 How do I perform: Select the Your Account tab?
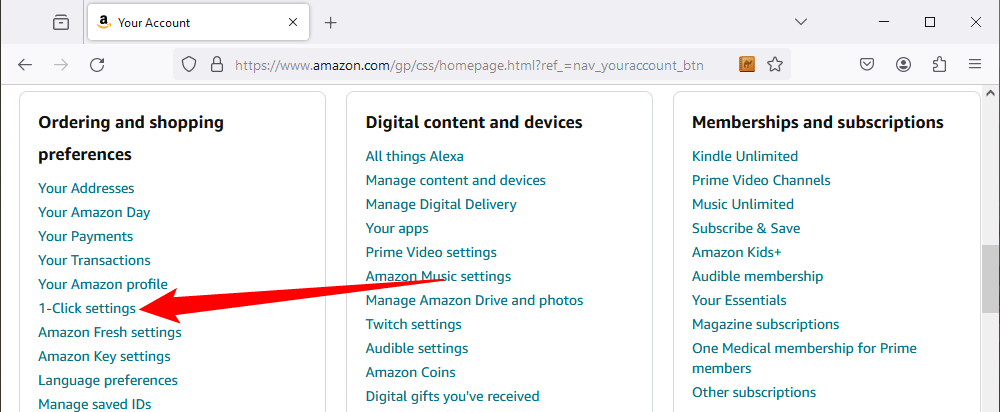pos(180,22)
